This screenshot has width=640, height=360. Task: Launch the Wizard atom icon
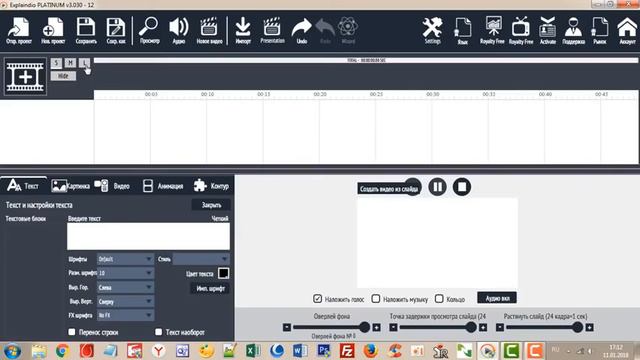pyautogui.click(x=348, y=30)
